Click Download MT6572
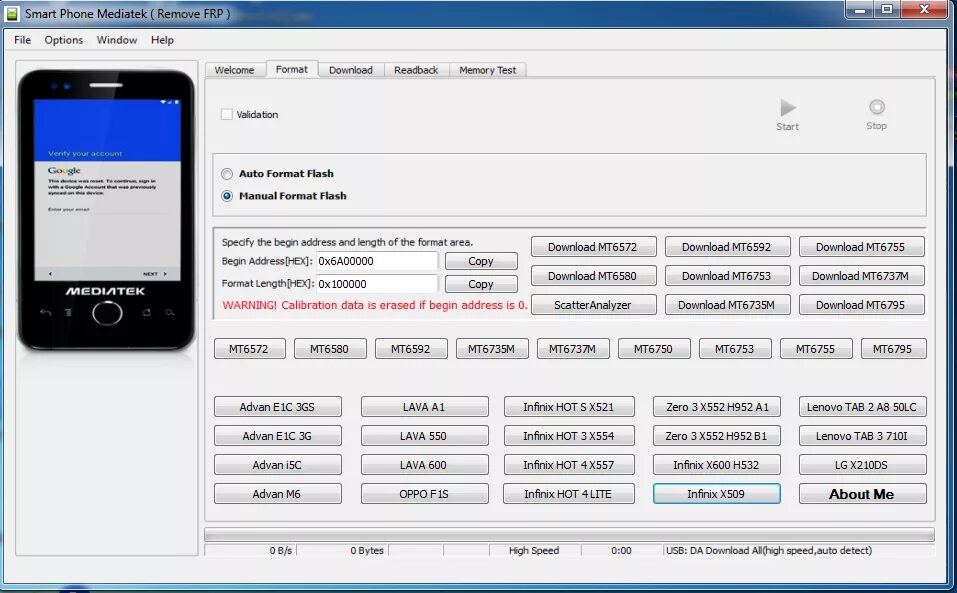 (593, 246)
